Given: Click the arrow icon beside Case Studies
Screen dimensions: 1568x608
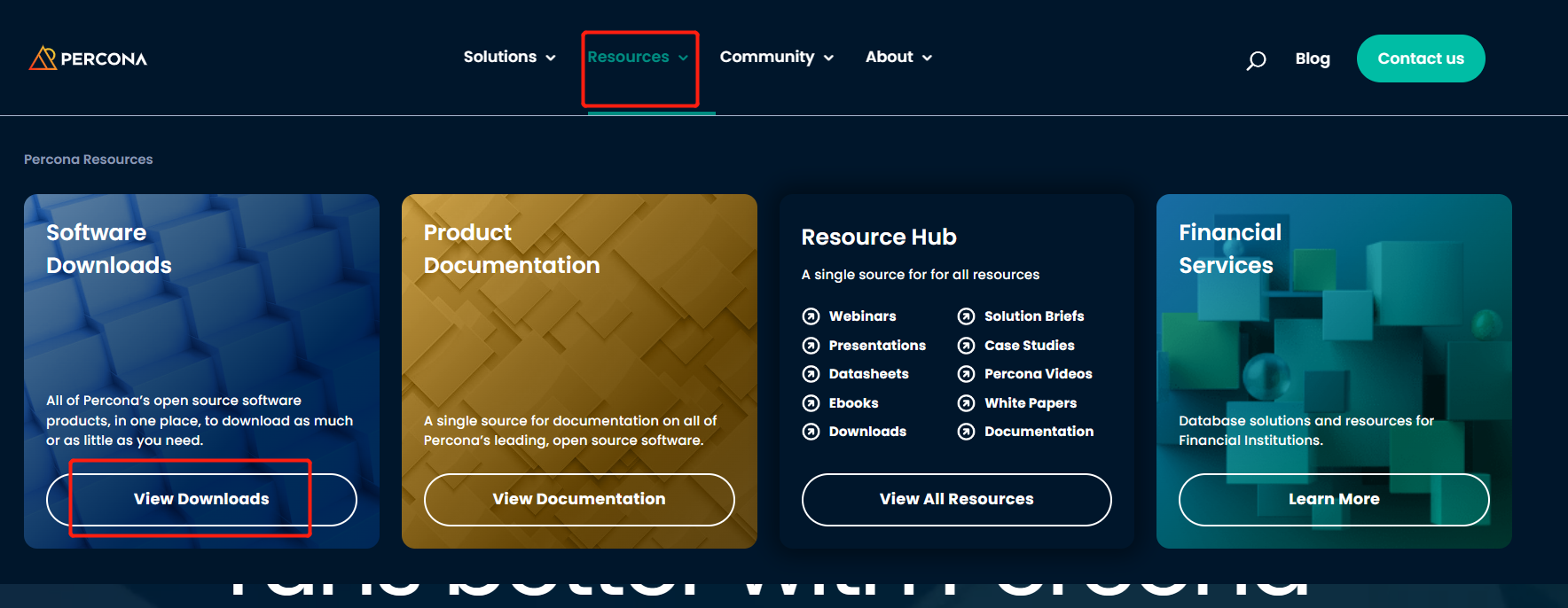Looking at the screenshot, I should tap(966, 346).
